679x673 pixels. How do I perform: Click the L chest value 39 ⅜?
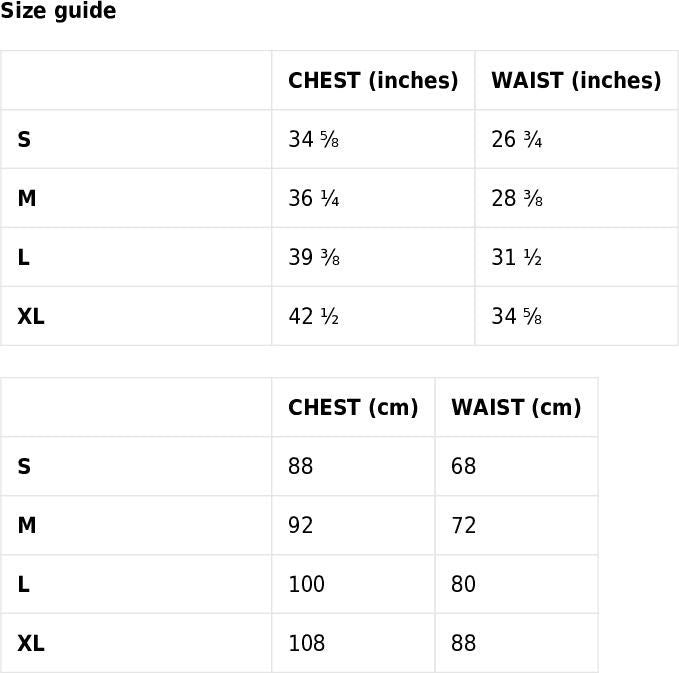pos(314,257)
